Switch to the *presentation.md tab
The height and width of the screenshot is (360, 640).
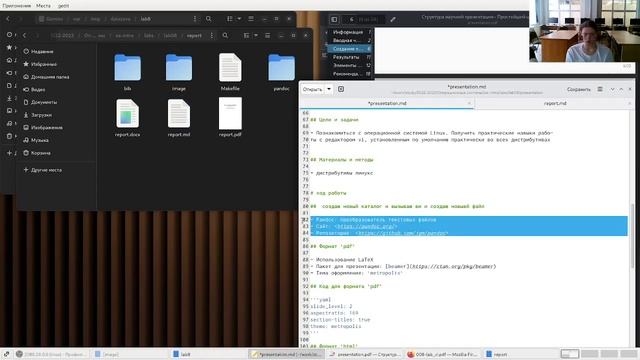(387, 104)
